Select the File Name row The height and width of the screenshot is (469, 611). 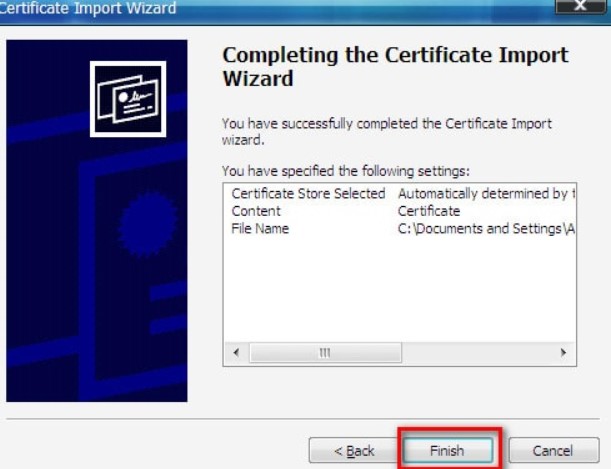[x=400, y=228]
